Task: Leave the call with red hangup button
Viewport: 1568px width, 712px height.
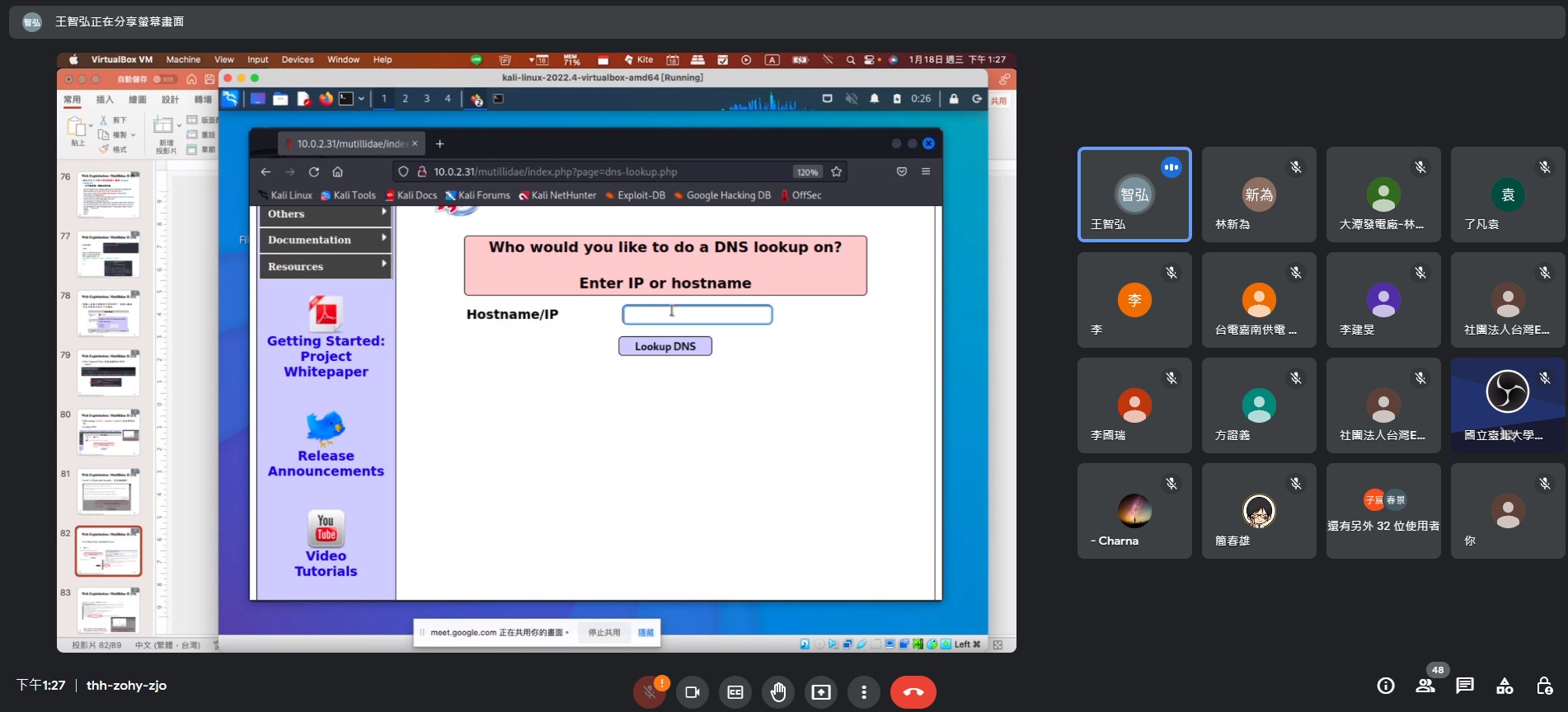Action: [x=913, y=692]
